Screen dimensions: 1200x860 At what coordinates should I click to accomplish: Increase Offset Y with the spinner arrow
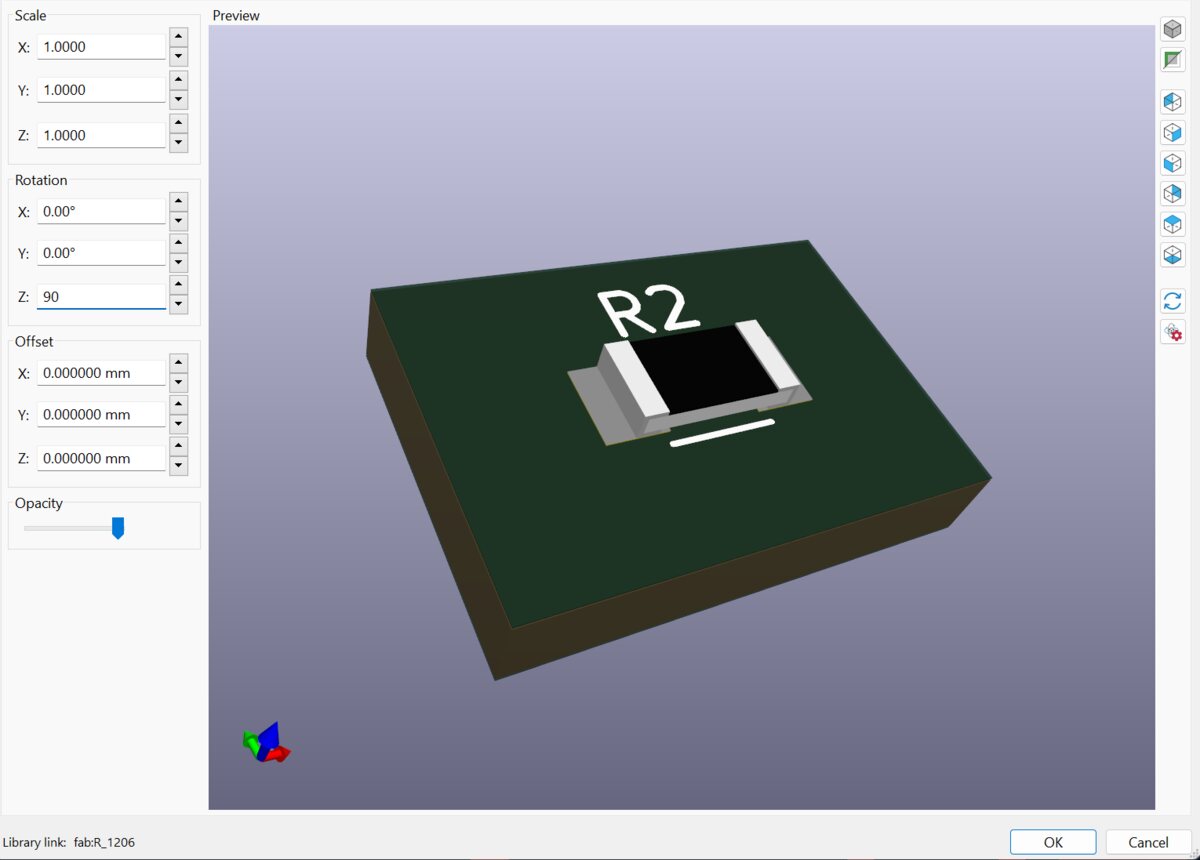coord(178,405)
